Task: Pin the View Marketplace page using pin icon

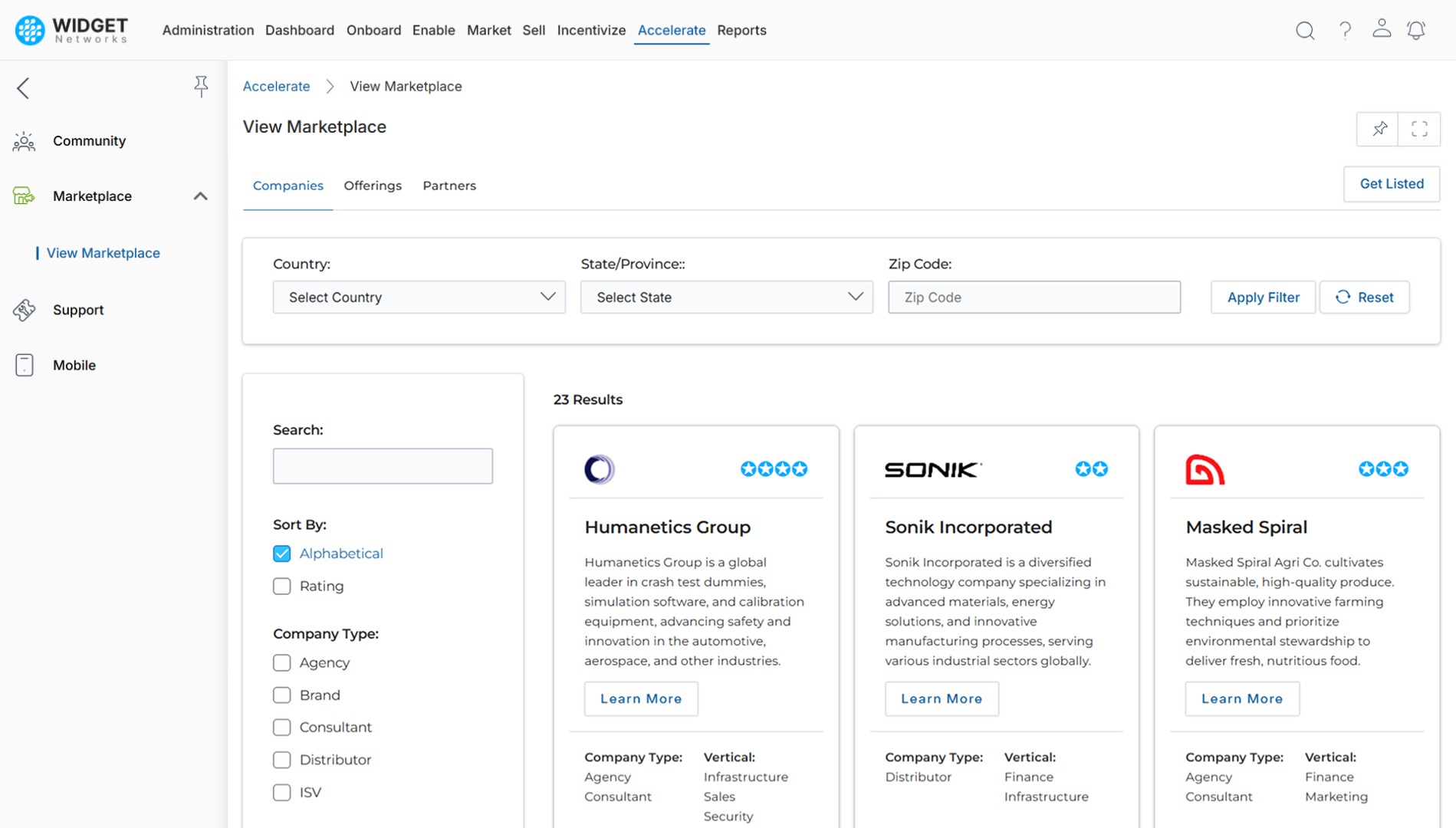Action: click(x=1378, y=129)
